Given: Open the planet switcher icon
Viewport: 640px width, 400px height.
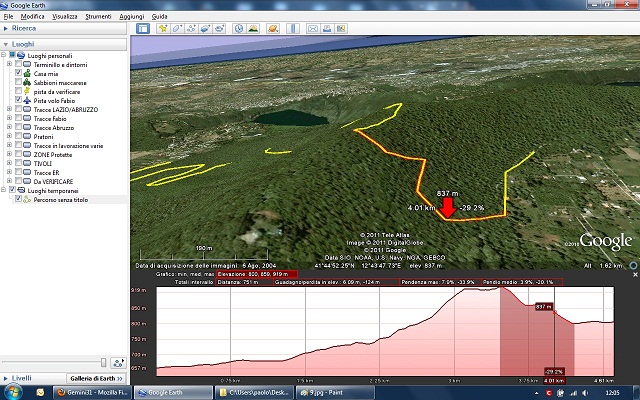Looking at the screenshot, I should [273, 28].
